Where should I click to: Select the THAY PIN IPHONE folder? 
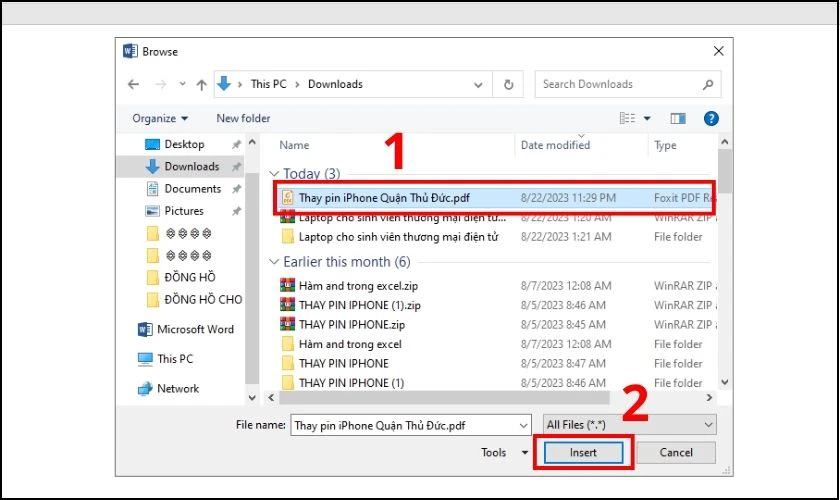(x=344, y=363)
